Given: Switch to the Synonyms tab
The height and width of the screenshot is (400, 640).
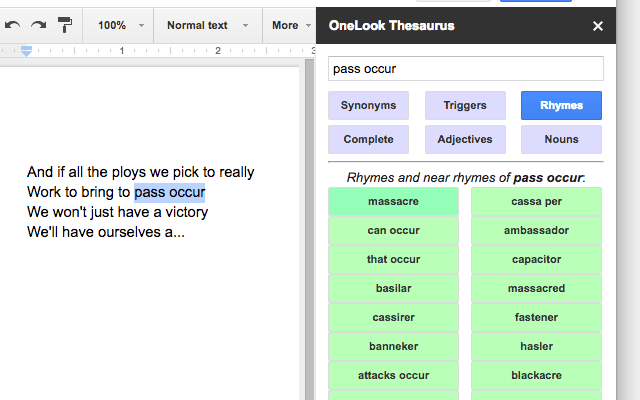Looking at the screenshot, I should pos(368,105).
